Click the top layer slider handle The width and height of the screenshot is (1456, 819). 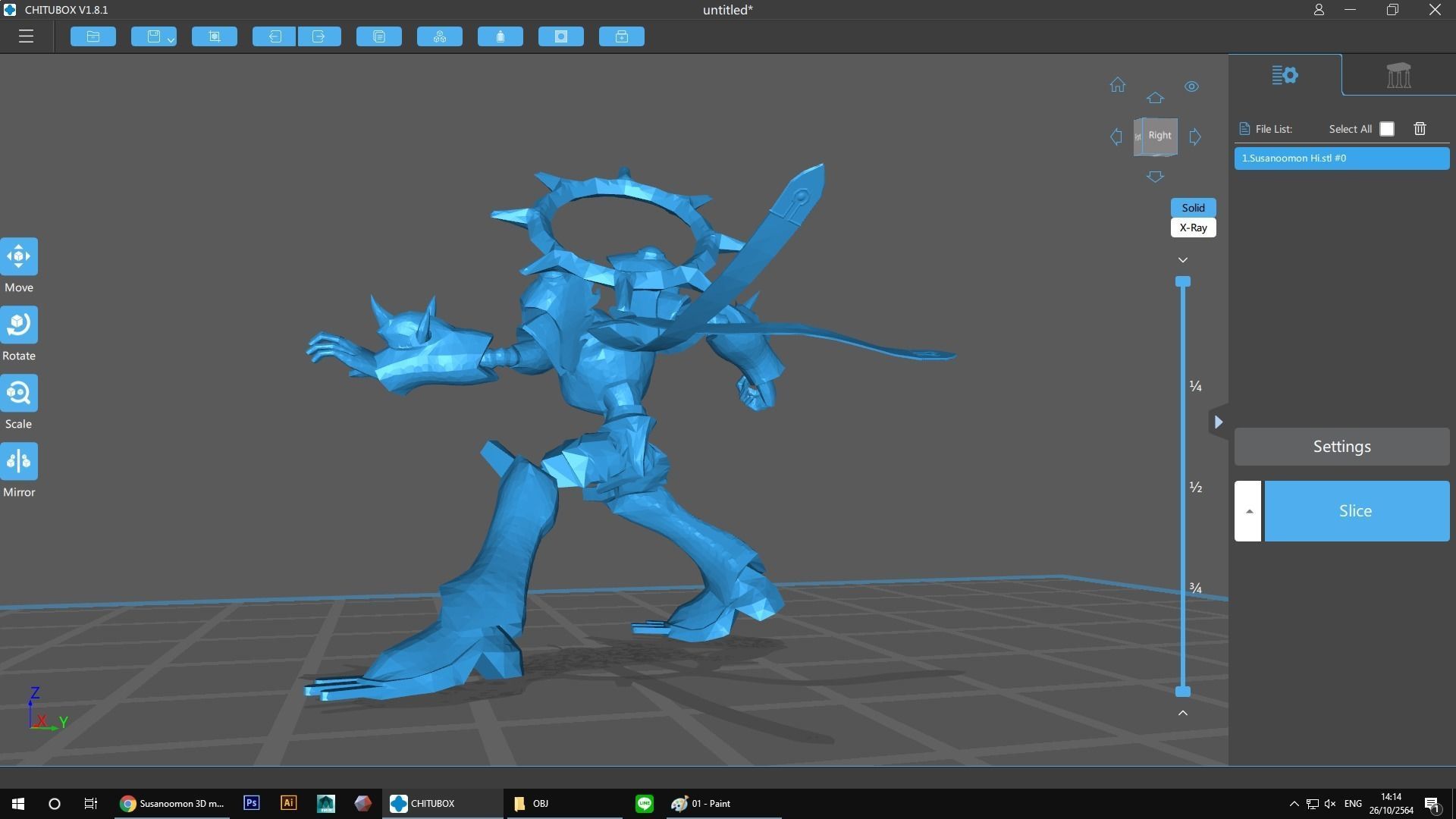1183,281
